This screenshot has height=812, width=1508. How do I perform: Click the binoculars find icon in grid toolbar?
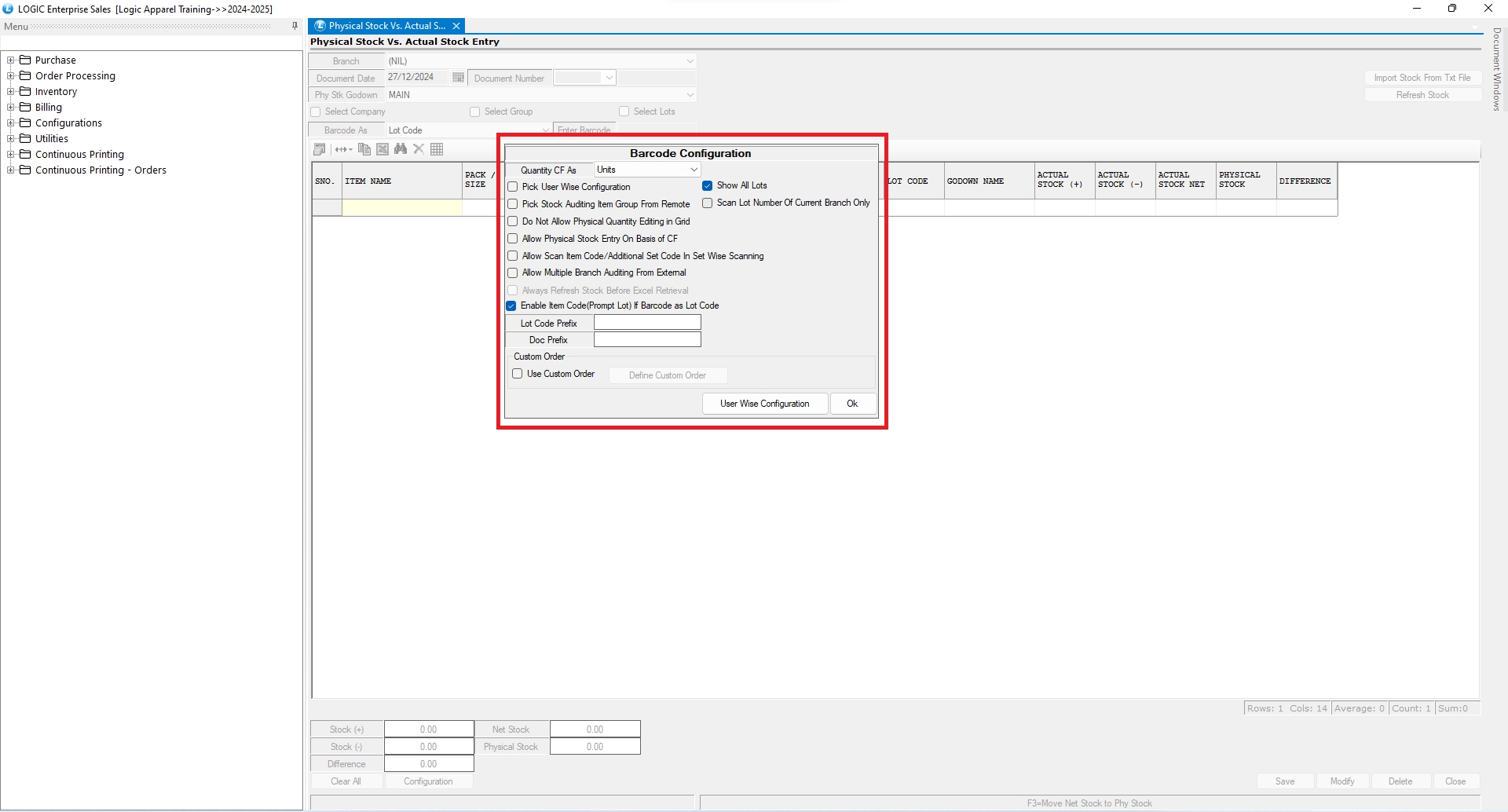[x=401, y=149]
